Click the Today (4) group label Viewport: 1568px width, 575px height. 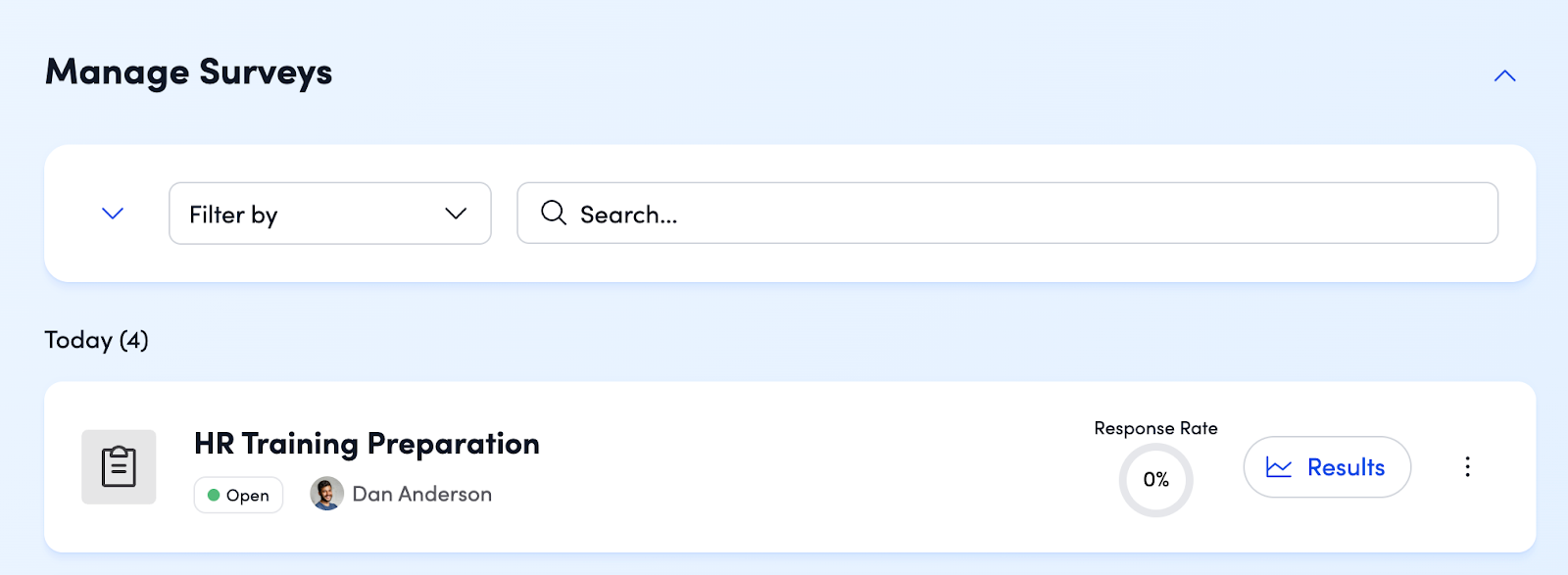pyautogui.click(x=97, y=340)
